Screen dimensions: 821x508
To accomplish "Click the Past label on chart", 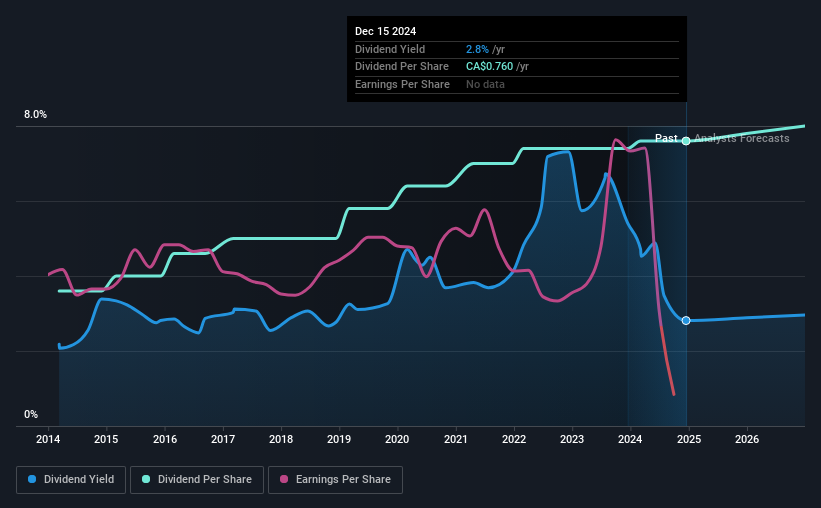I will [x=666, y=138].
